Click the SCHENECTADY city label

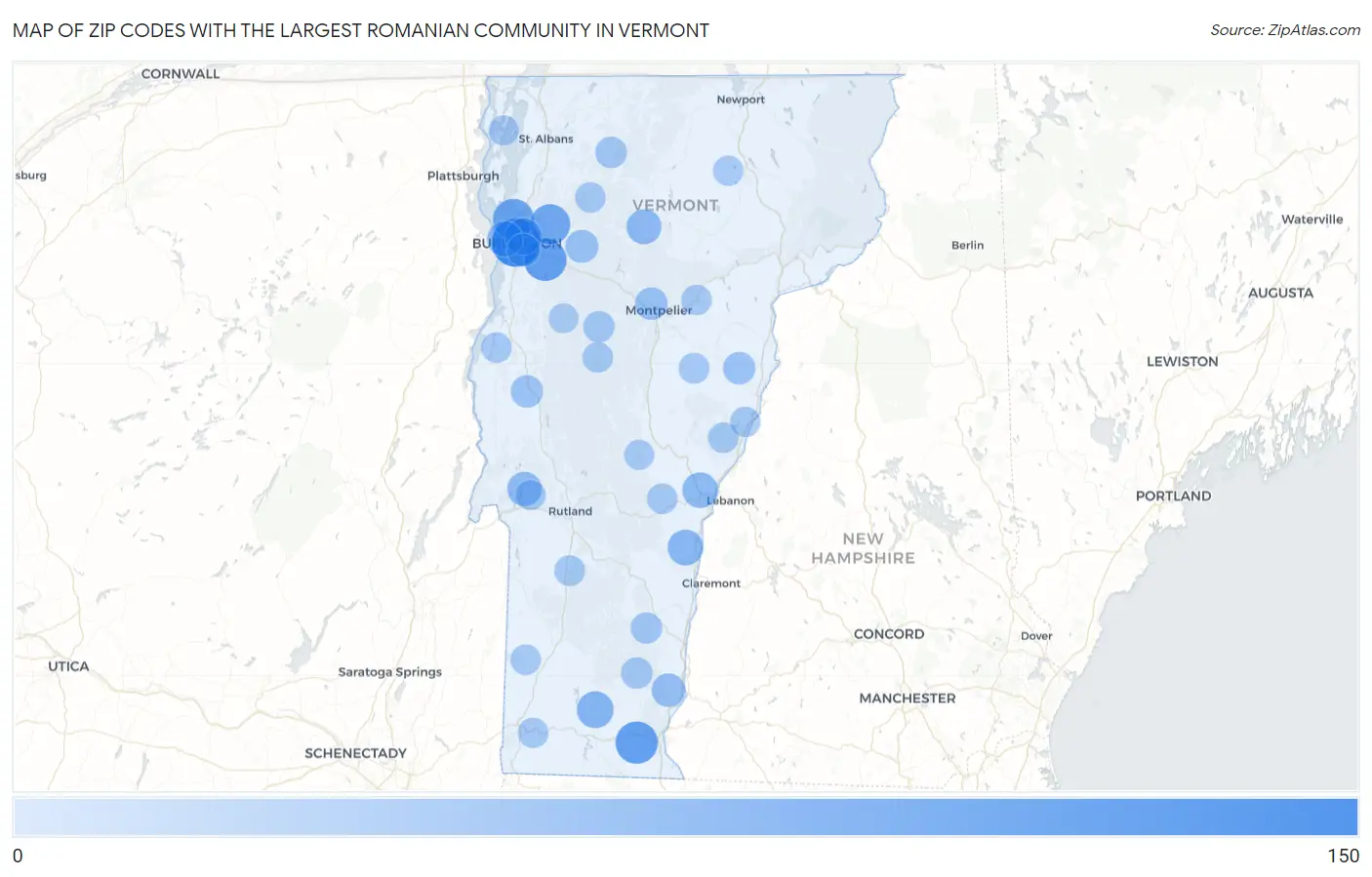pyautogui.click(x=355, y=753)
